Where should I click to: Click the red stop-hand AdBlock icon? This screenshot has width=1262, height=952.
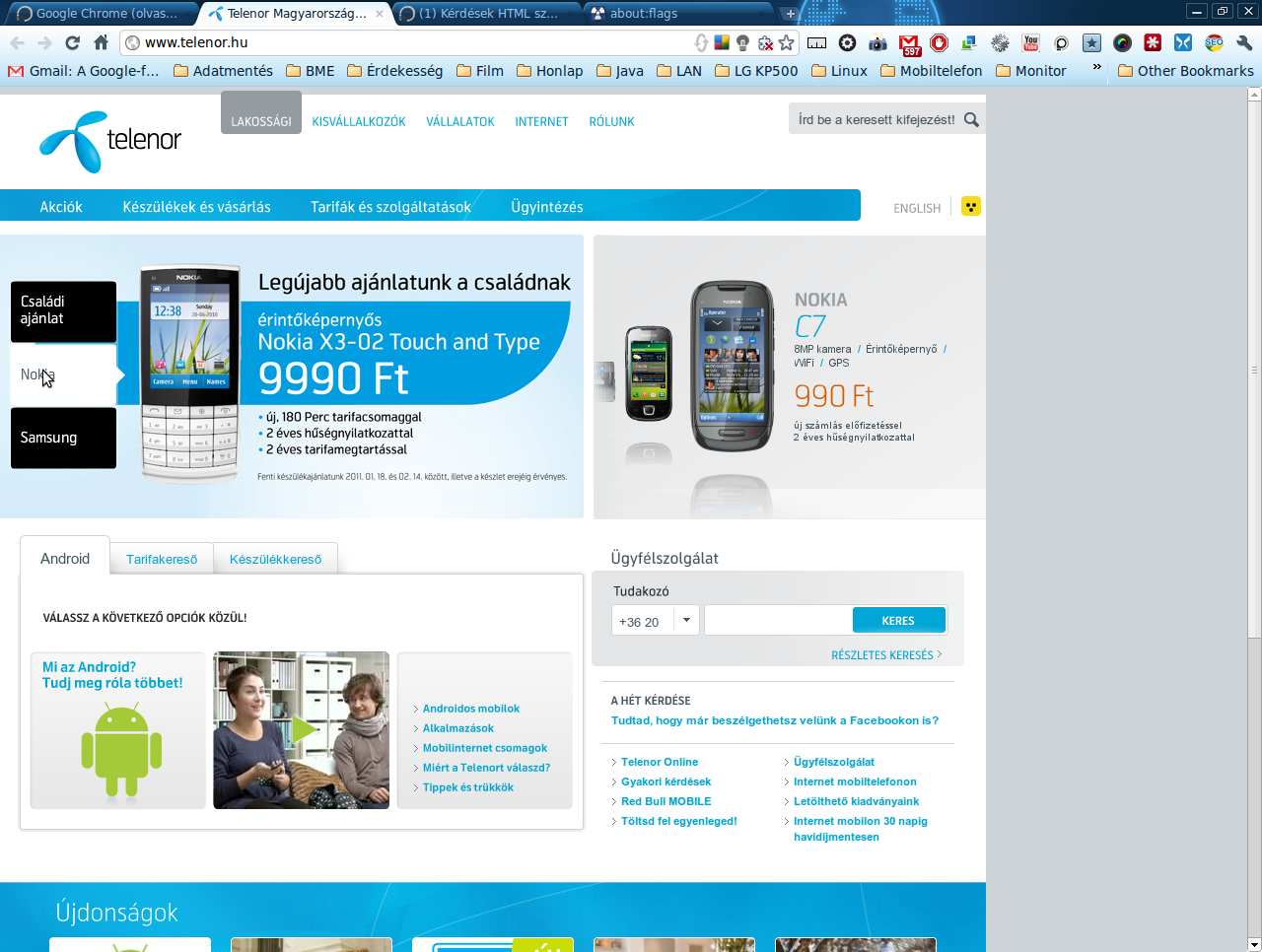point(939,42)
